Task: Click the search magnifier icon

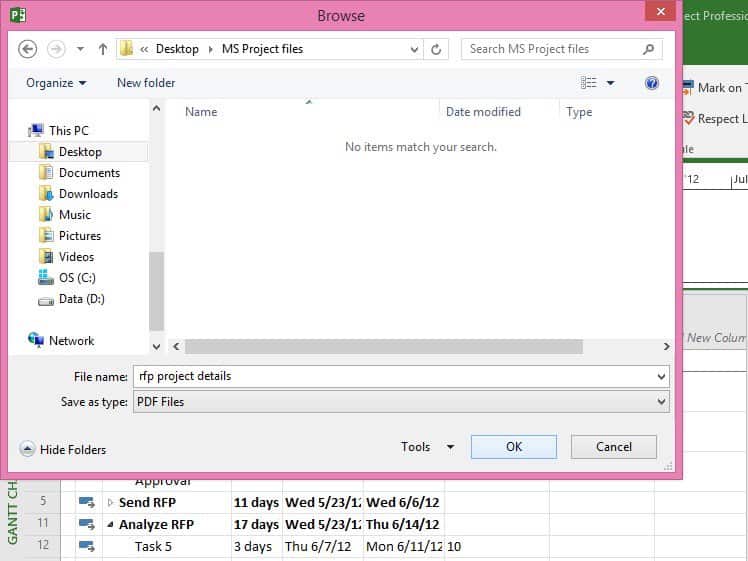Action: (648, 49)
